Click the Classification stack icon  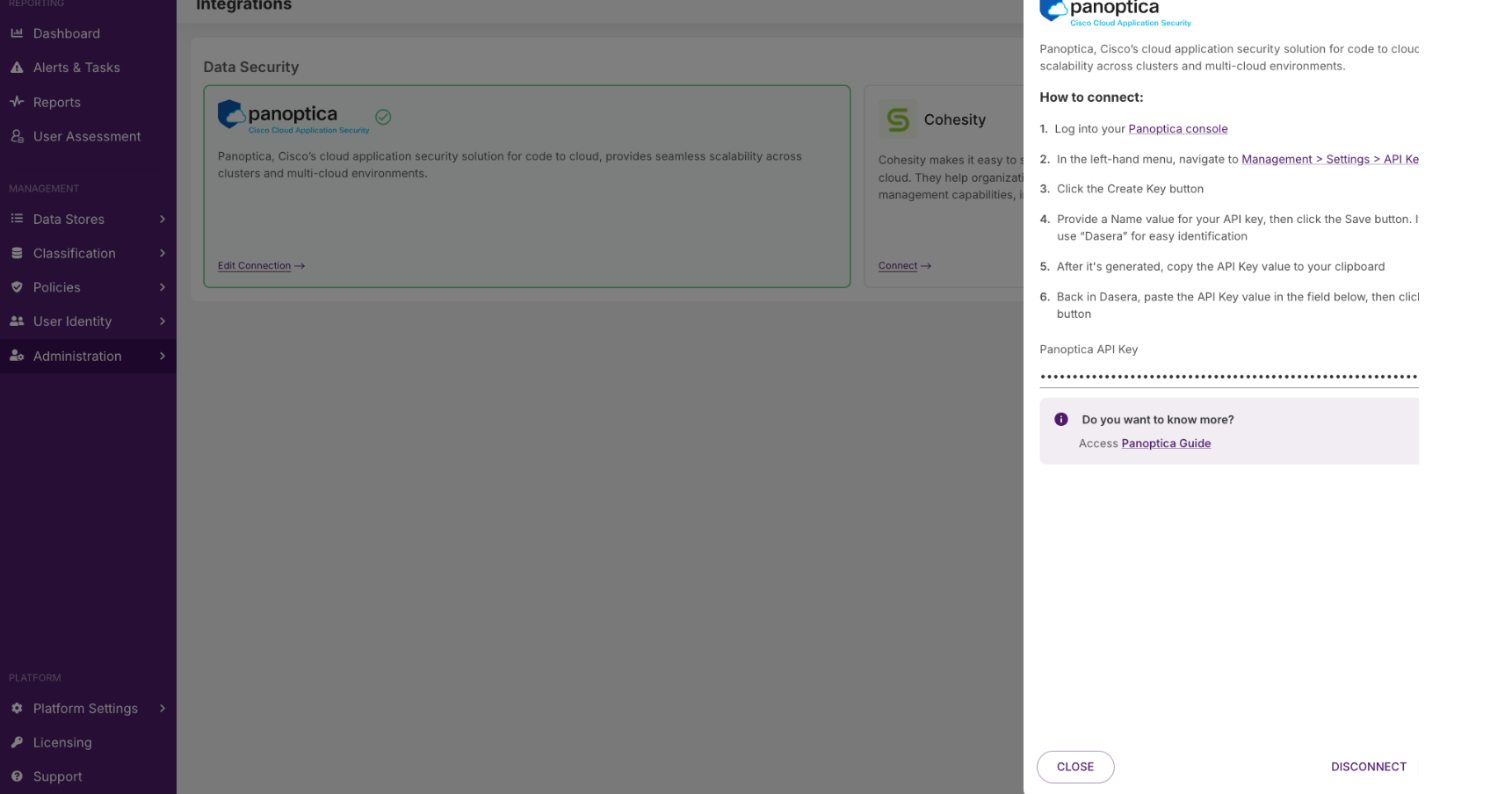[17, 253]
